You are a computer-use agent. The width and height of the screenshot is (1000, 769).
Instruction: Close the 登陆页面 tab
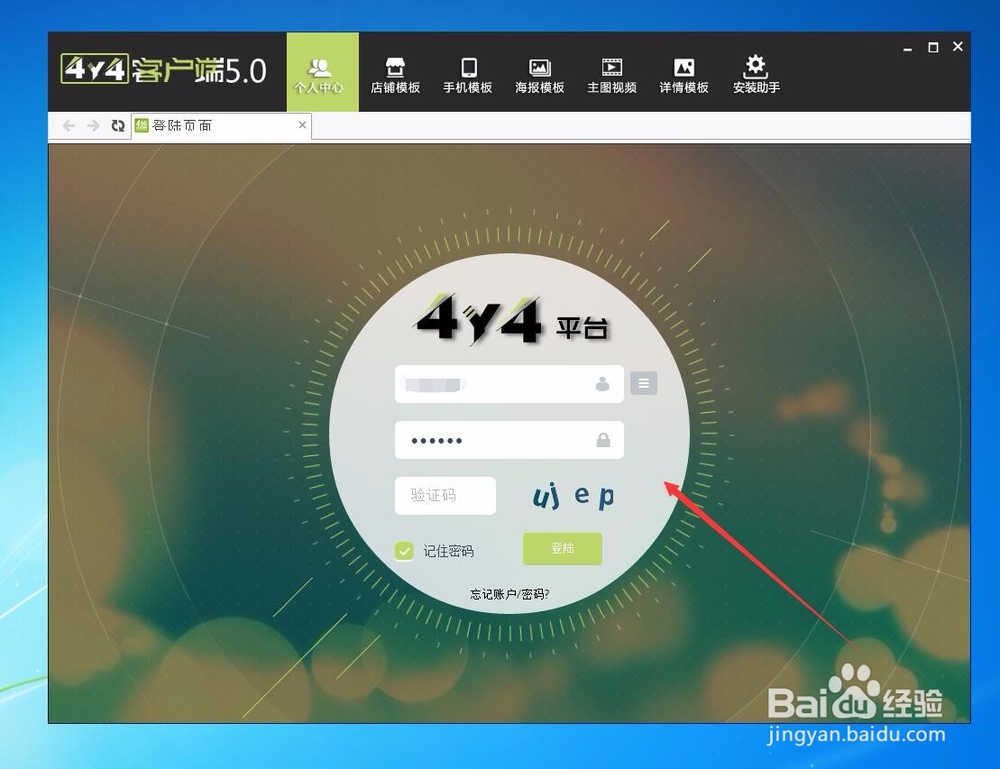coord(302,125)
